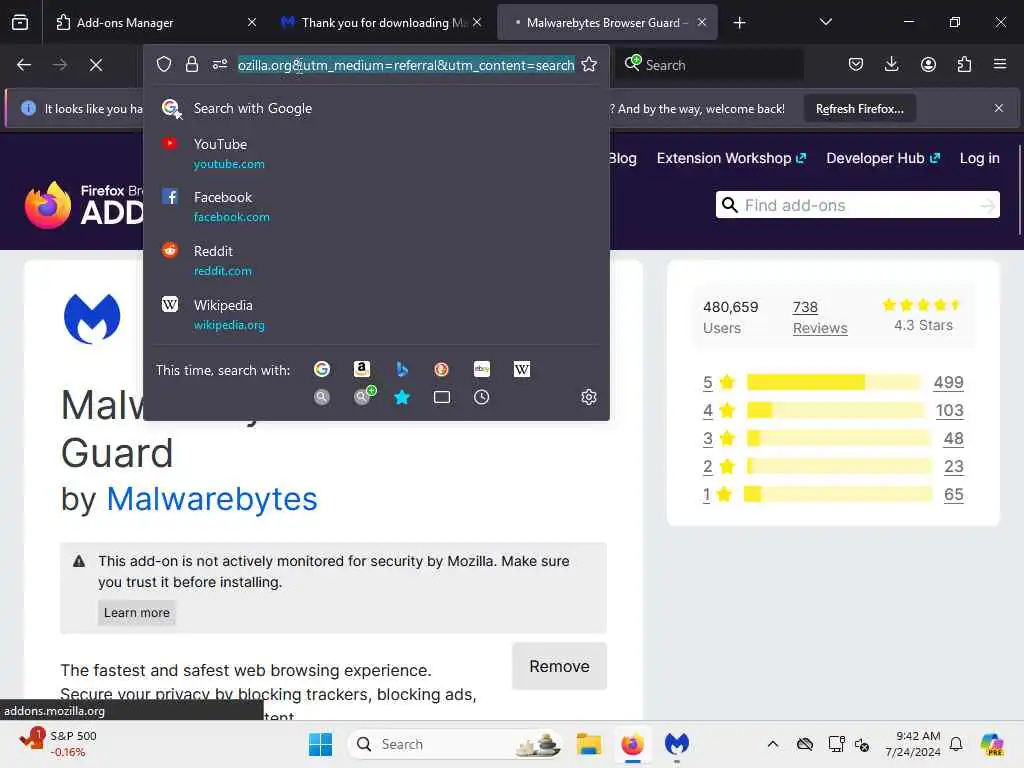This screenshot has width=1024, height=768.
Task: Choose YouTube suggestion in dropdown
Action: (x=376, y=153)
